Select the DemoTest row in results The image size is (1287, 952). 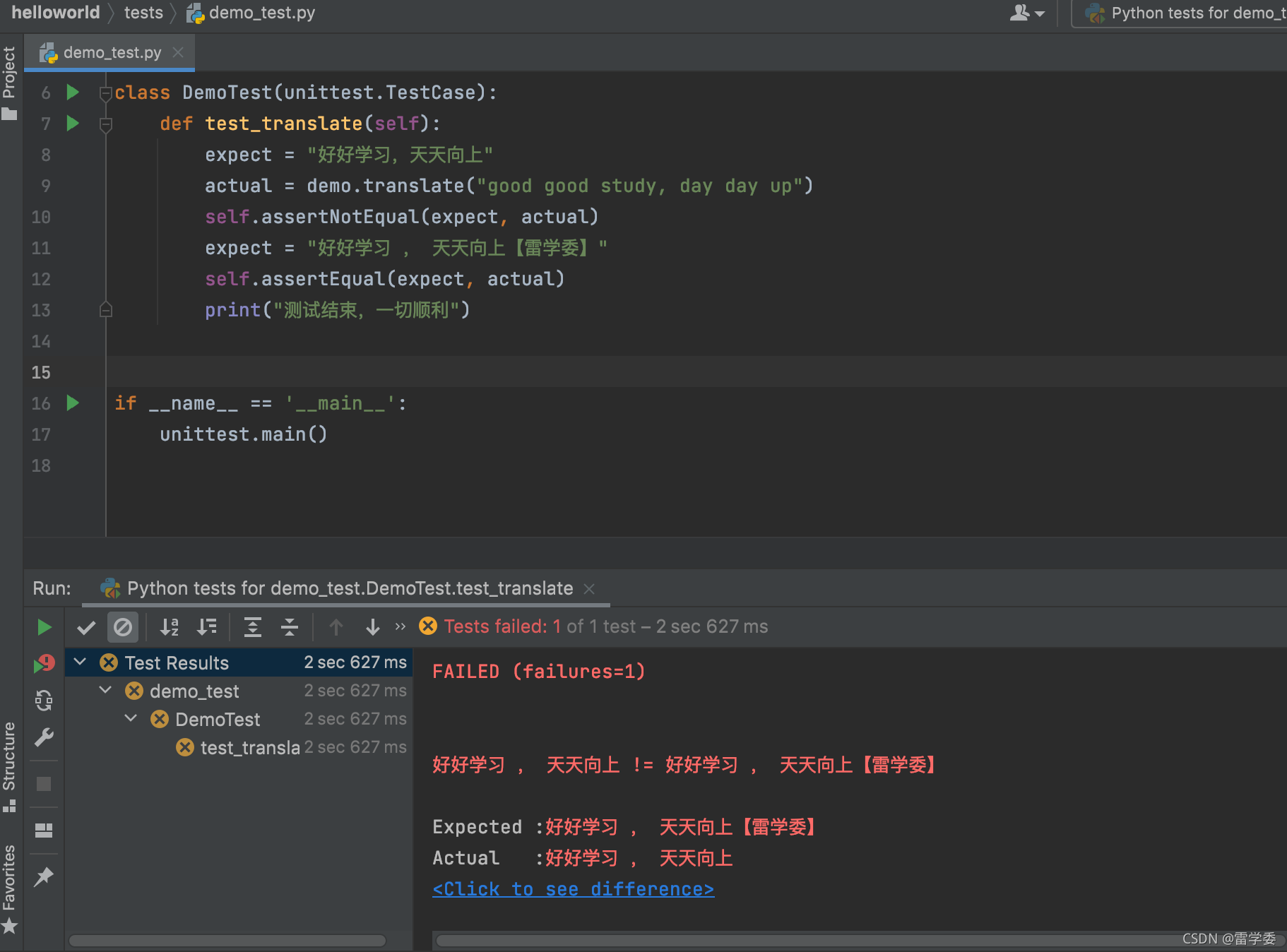(239, 719)
